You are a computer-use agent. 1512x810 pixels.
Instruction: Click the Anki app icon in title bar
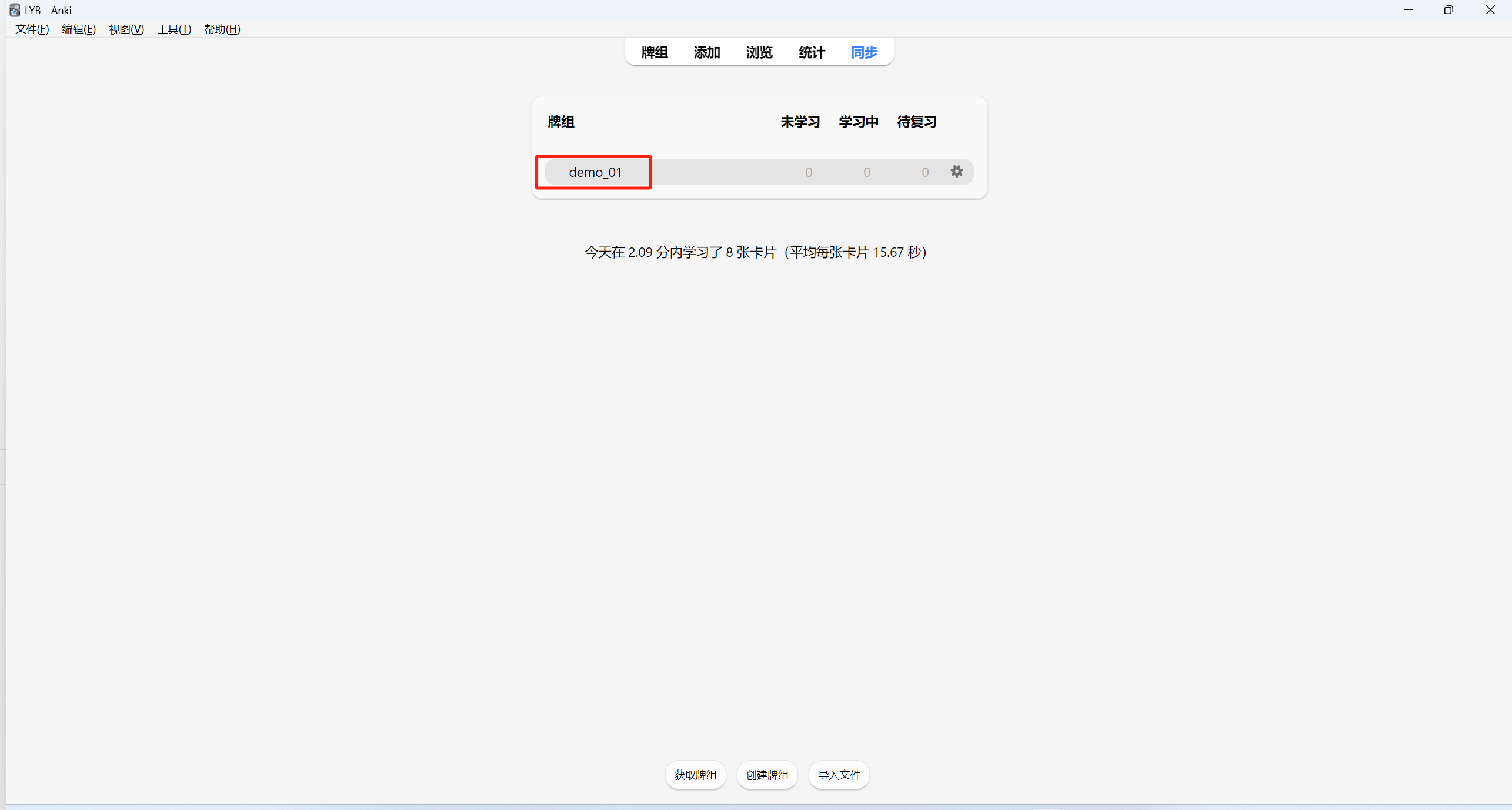coord(14,10)
